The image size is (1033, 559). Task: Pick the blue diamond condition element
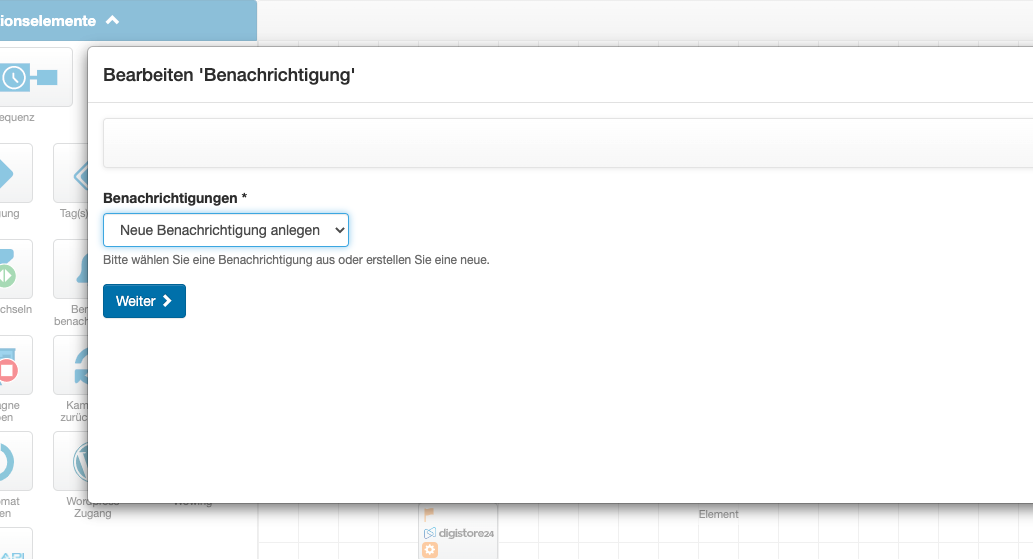click(14, 173)
